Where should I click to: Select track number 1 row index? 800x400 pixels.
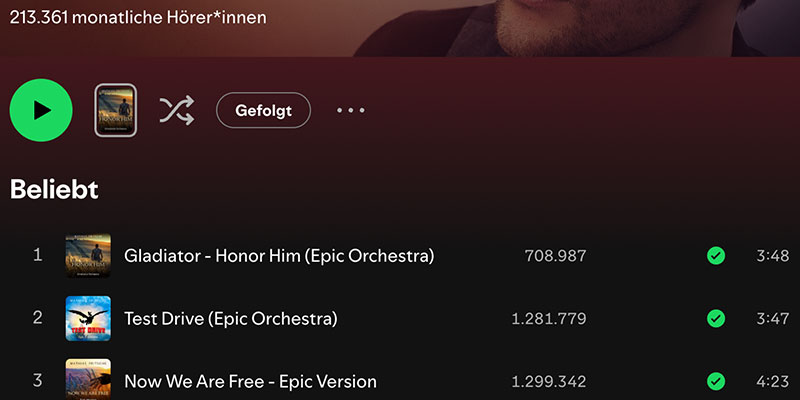click(x=38, y=255)
